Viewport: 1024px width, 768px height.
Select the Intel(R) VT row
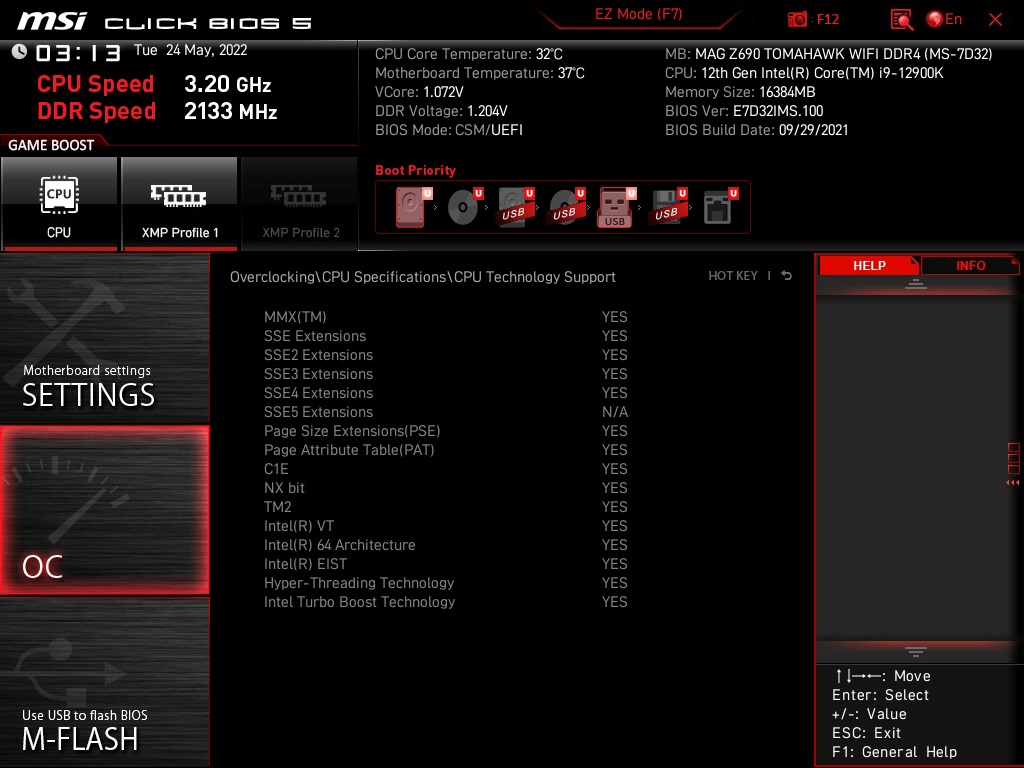click(x=445, y=526)
